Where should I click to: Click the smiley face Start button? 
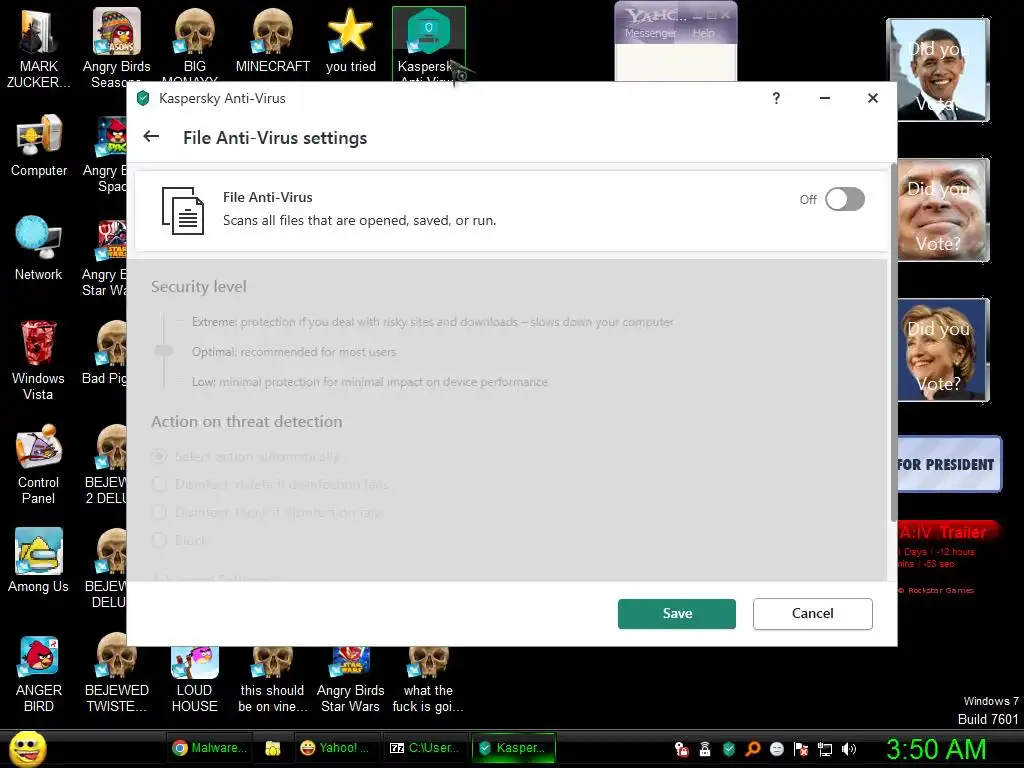[27, 748]
